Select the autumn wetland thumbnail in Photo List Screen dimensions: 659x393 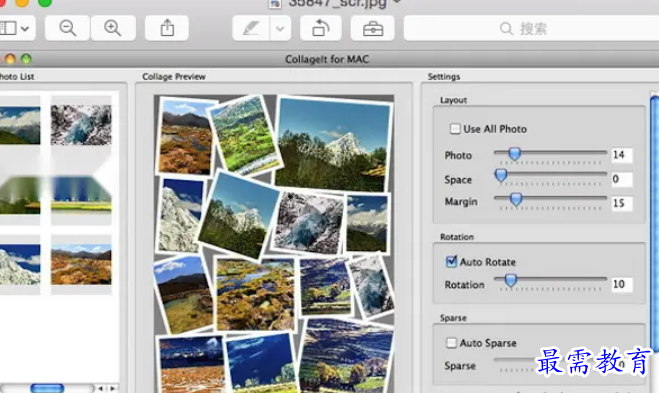click(x=81, y=264)
